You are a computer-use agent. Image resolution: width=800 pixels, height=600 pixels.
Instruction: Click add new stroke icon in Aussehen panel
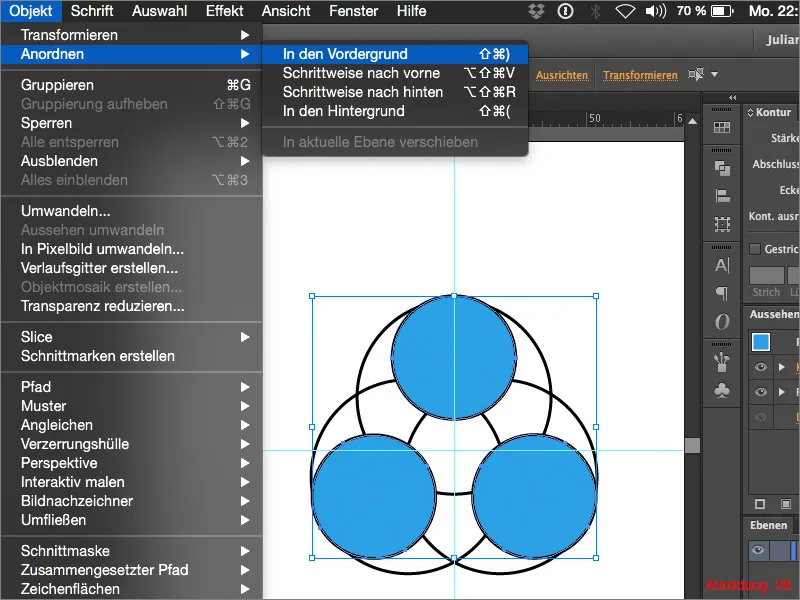pos(760,504)
